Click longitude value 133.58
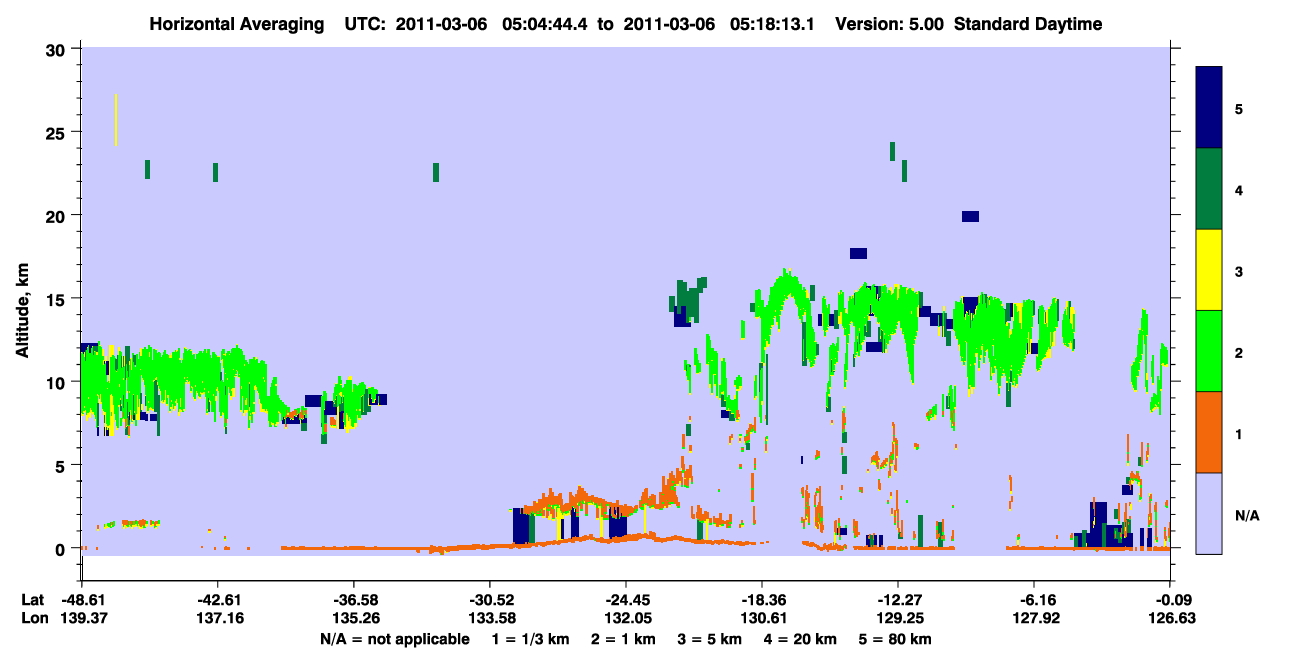Screen dimensions: 1300x667 pos(490,619)
